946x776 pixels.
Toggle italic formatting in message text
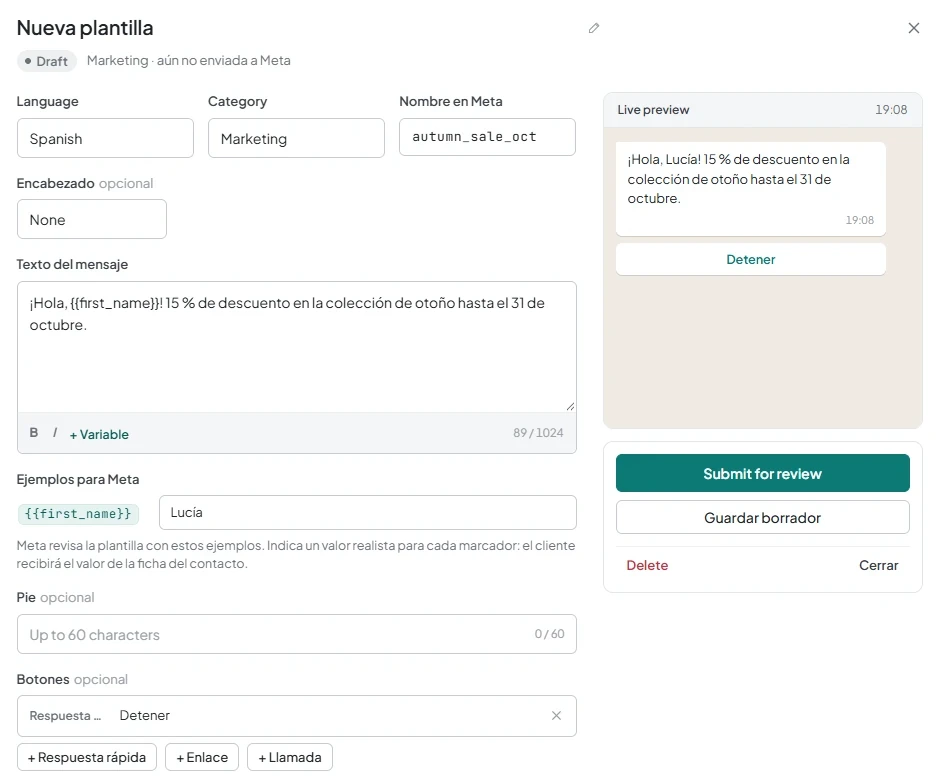55,433
